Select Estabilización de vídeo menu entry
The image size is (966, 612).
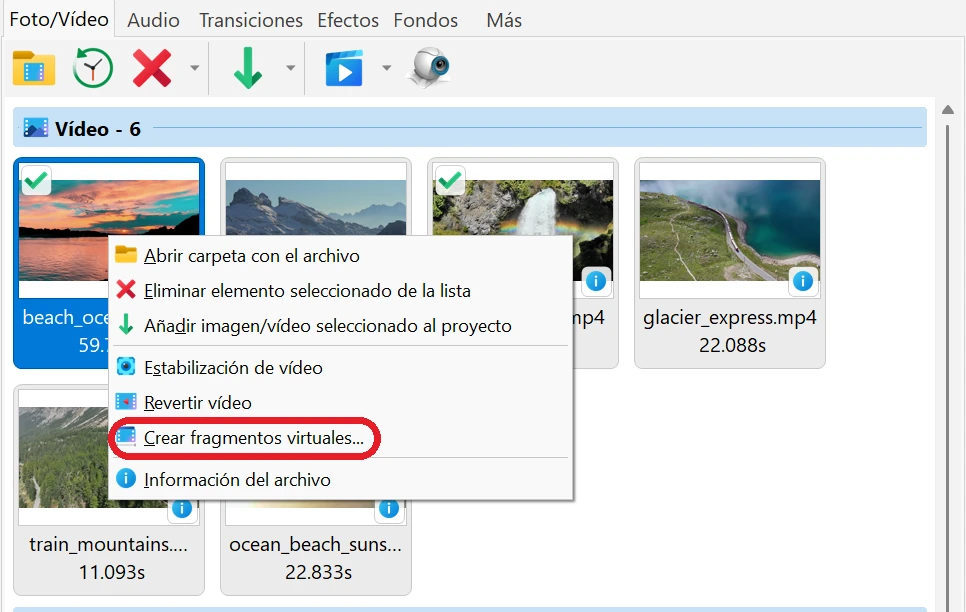tap(341, 367)
